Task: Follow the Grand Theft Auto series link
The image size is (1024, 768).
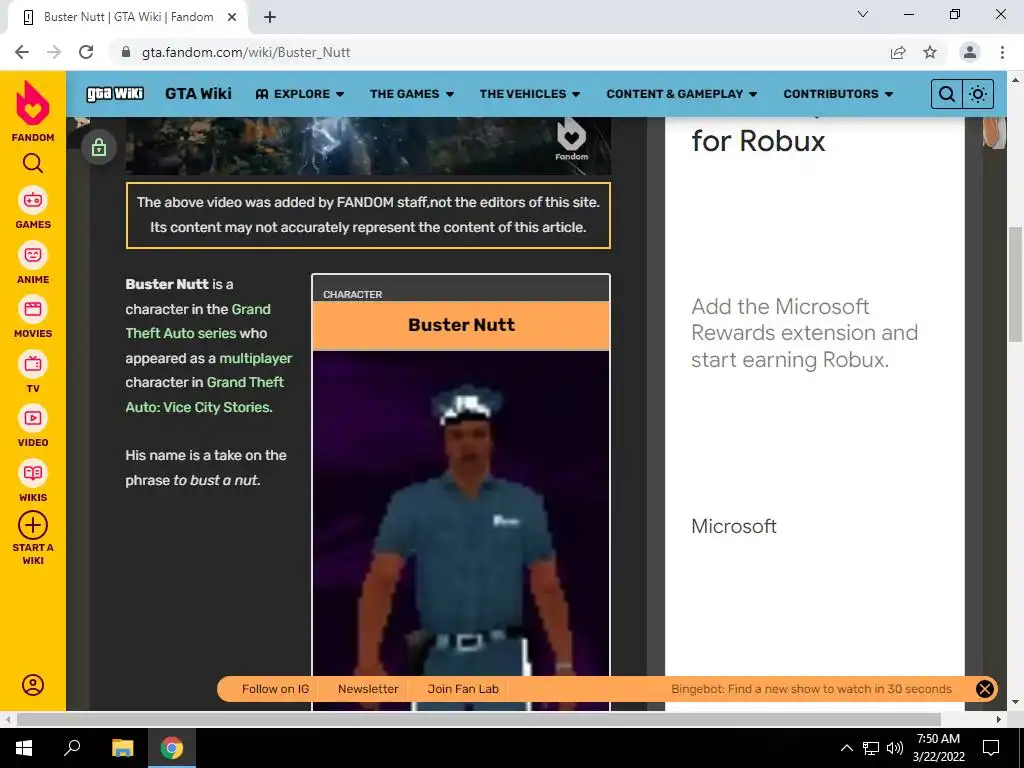Action: point(198,321)
